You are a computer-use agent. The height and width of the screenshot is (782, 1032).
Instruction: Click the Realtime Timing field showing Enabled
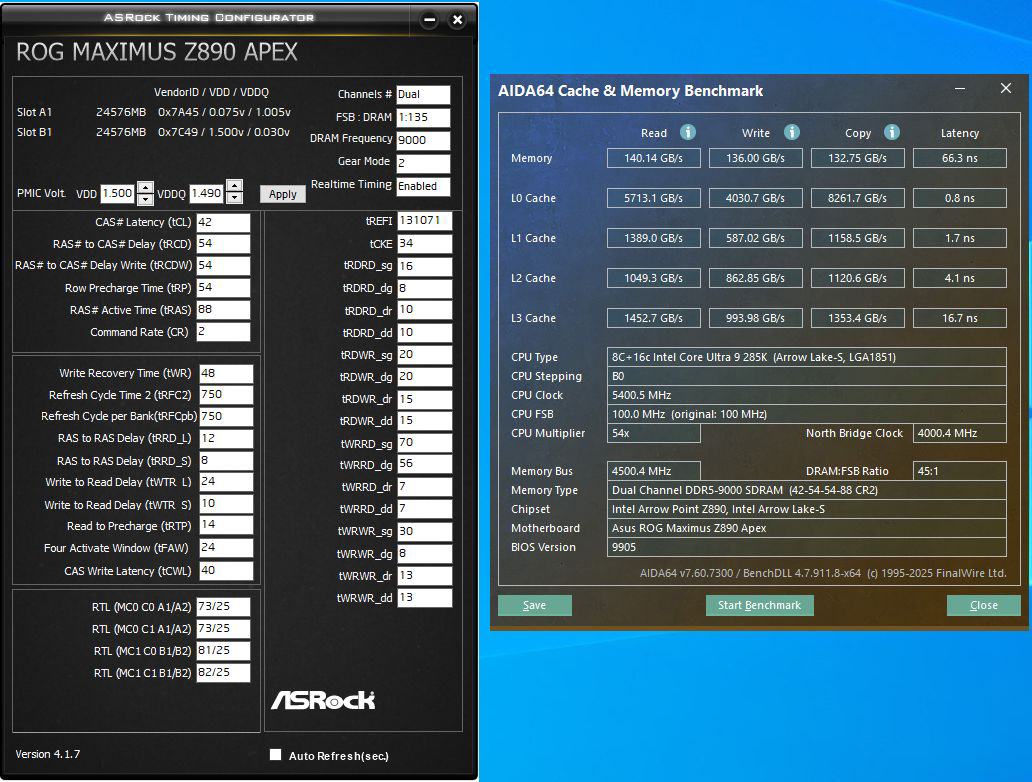[x=423, y=186]
